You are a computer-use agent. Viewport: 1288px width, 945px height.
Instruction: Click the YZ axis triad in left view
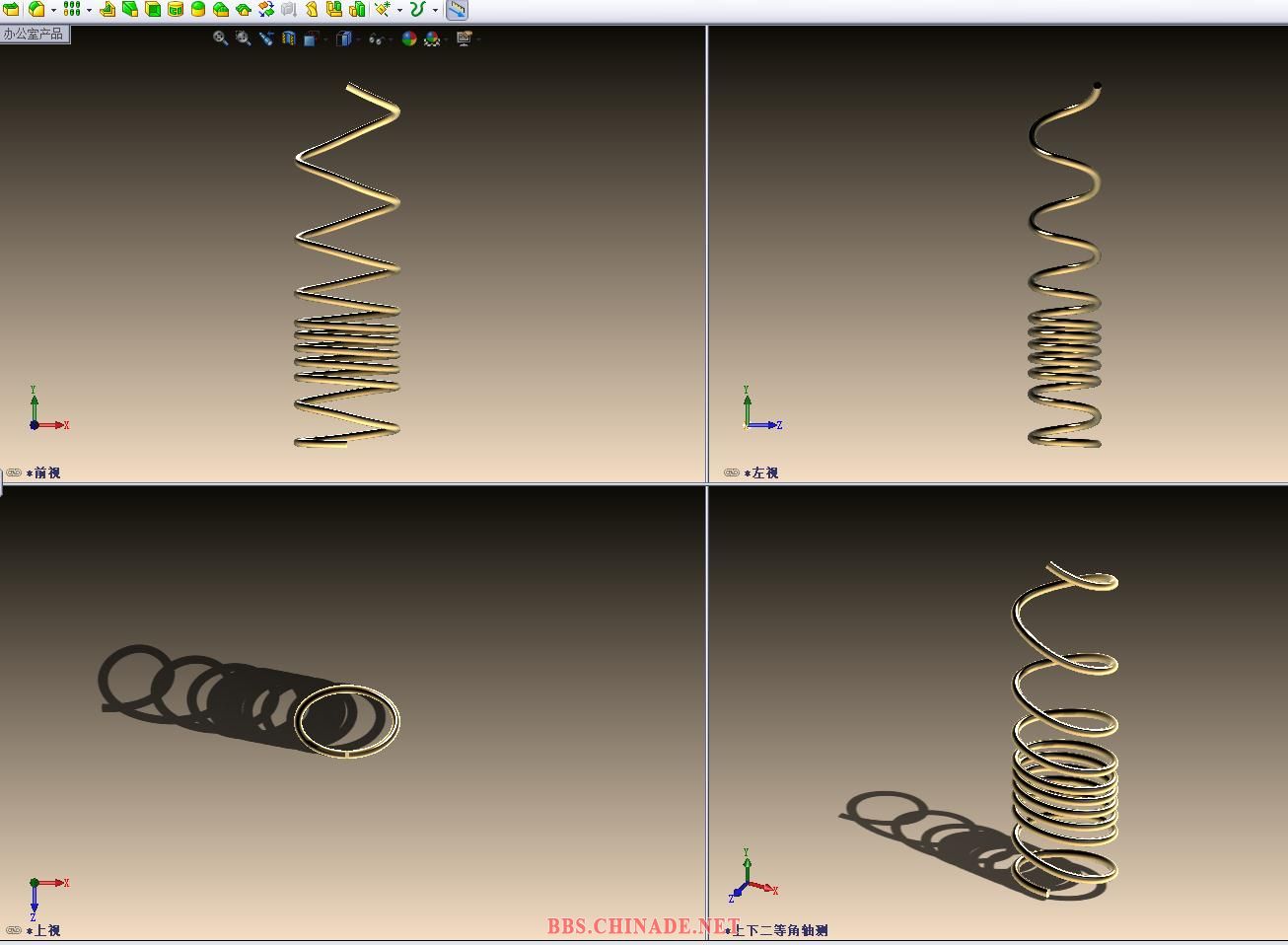pyautogui.click(x=761, y=409)
